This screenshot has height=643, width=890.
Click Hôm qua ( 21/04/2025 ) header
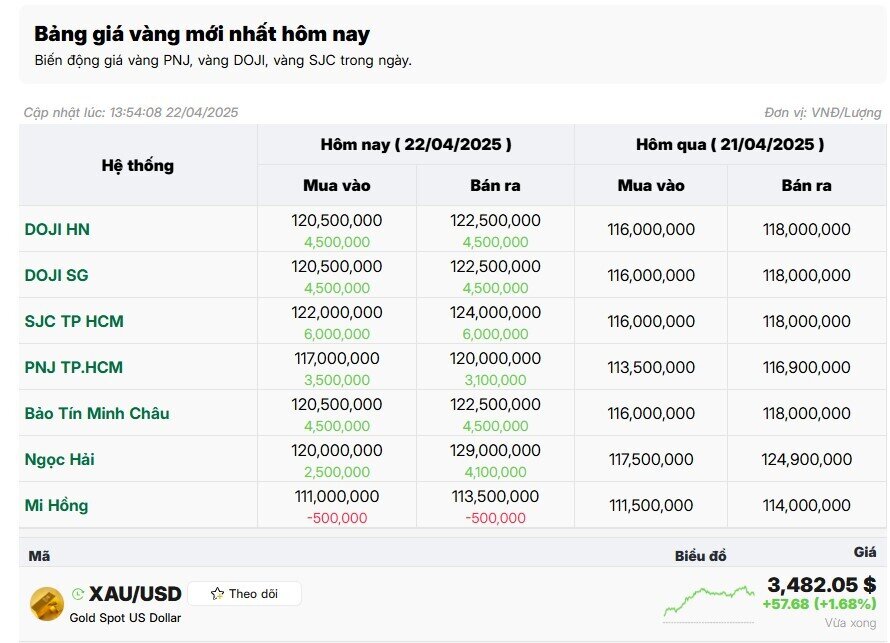pyautogui.click(x=730, y=144)
